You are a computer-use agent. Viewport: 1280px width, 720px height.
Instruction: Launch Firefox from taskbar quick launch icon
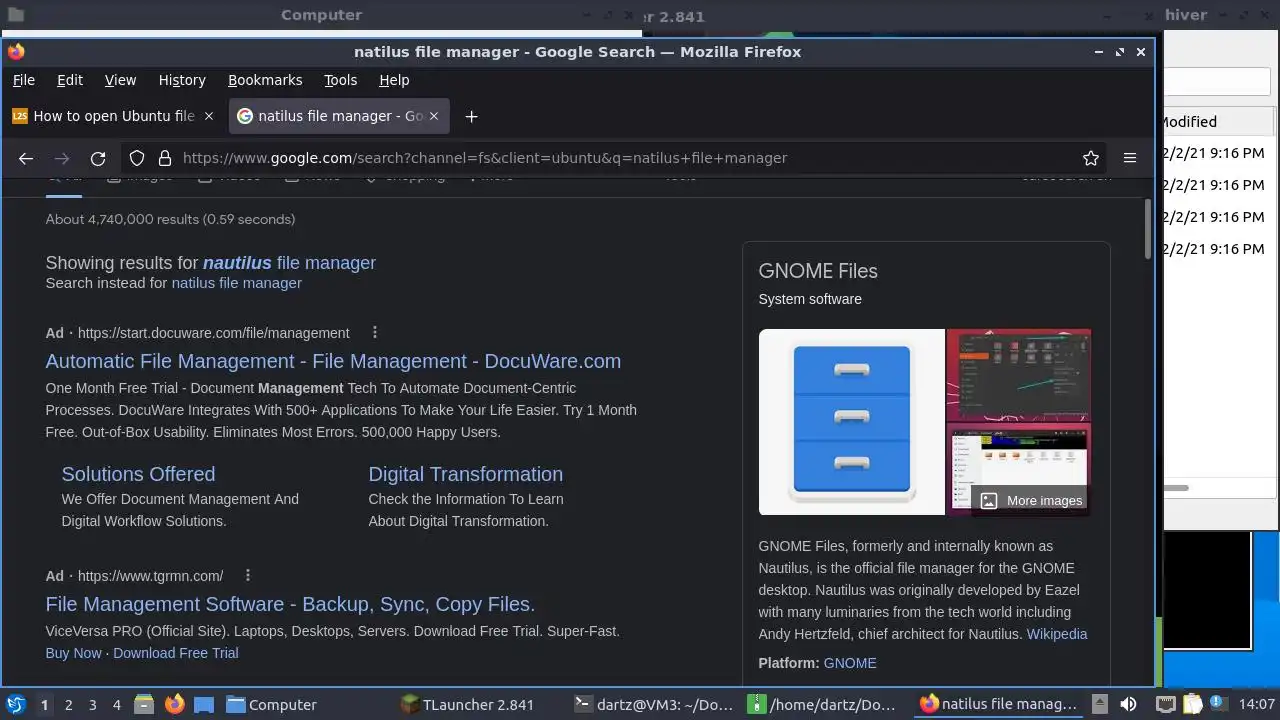click(x=174, y=704)
